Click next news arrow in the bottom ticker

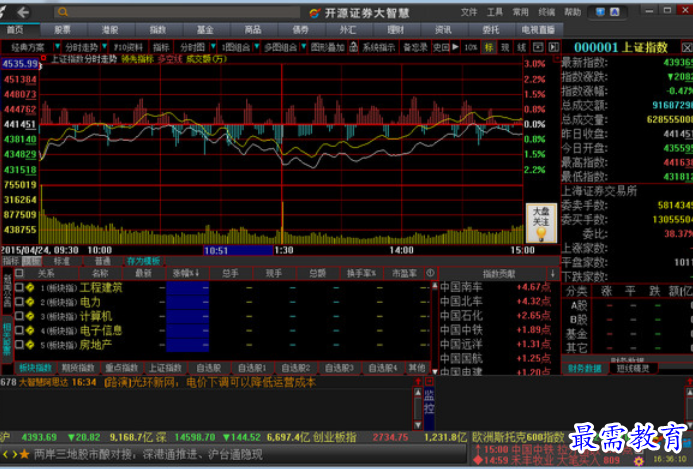click(14, 454)
